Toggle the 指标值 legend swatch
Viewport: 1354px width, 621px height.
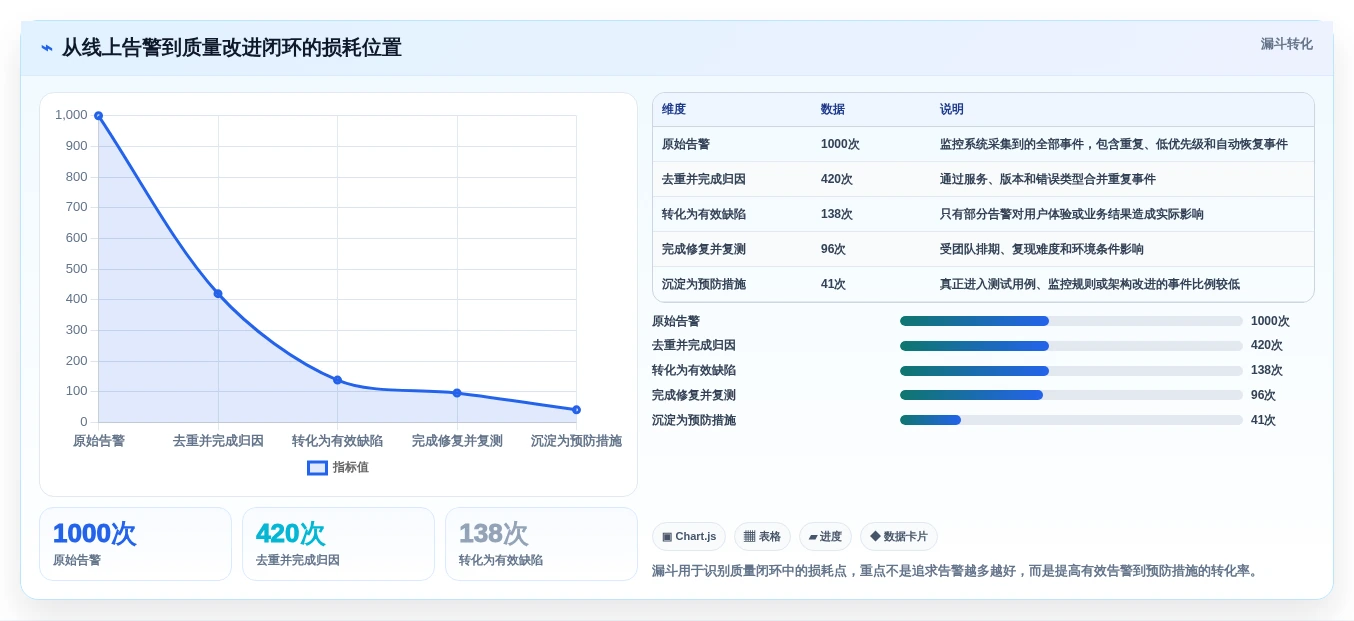click(x=317, y=467)
